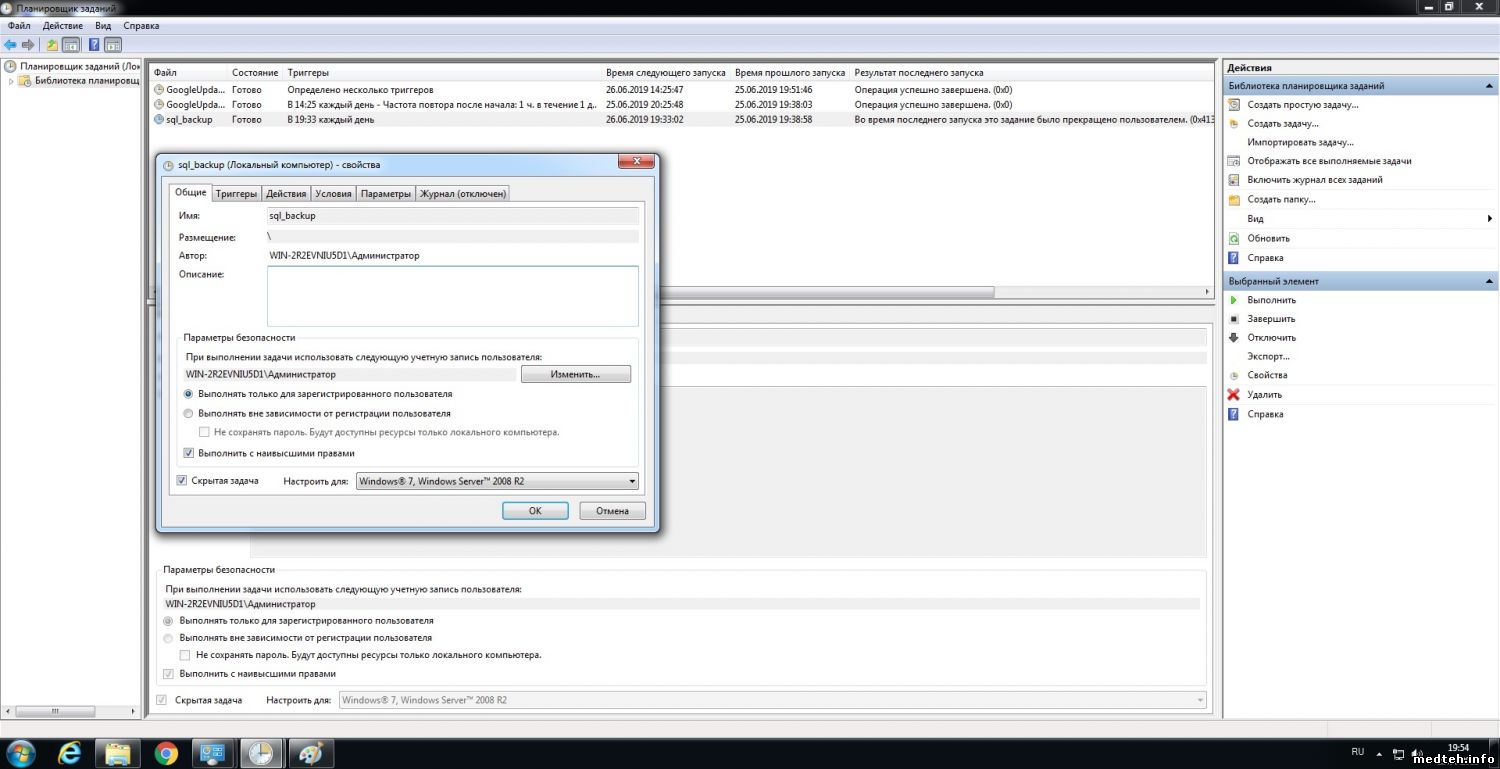Image resolution: width=1500 pixels, height=769 pixels.
Task: Click the green Выполнить run icon
Action: [x=1234, y=300]
